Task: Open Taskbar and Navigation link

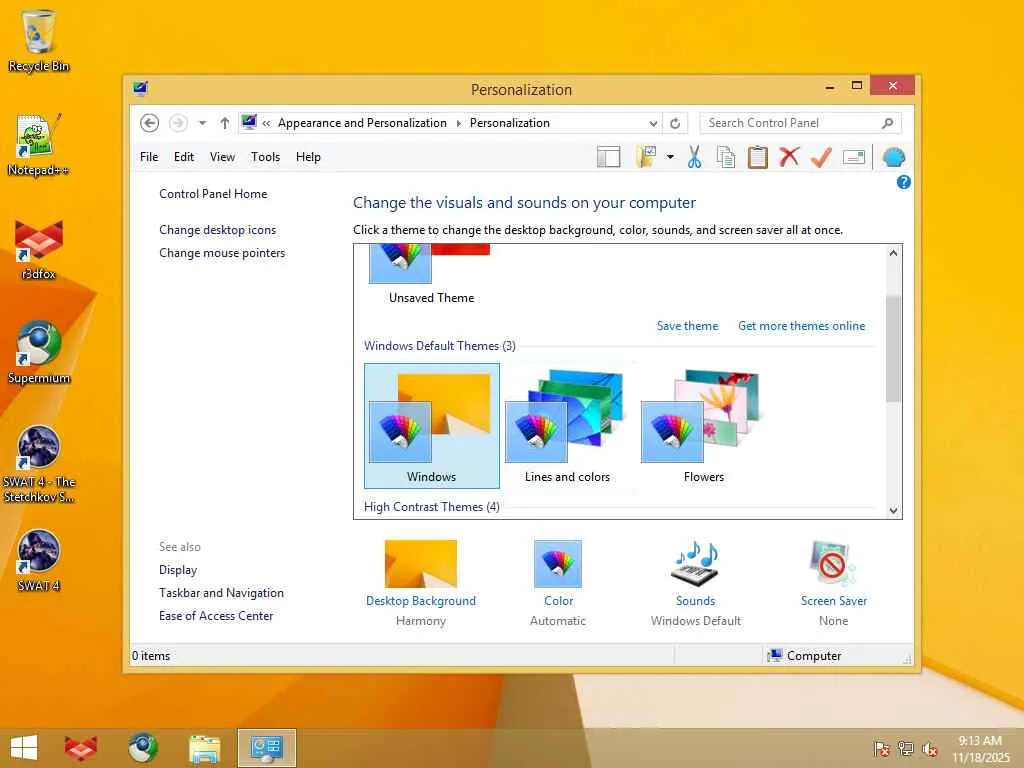Action: [x=221, y=593]
